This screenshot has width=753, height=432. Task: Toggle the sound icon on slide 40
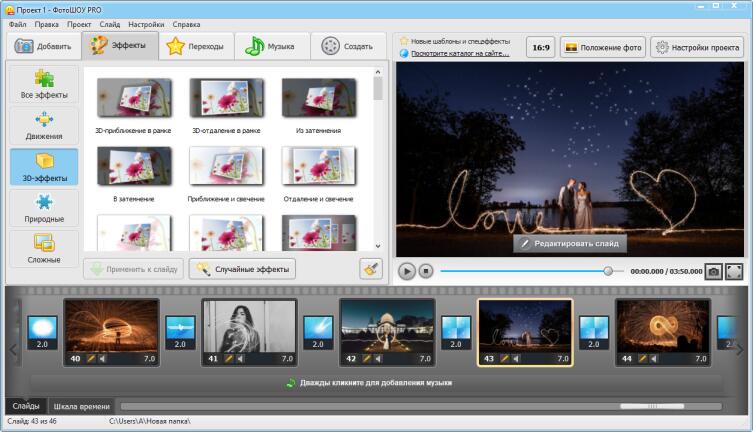[x=102, y=358]
